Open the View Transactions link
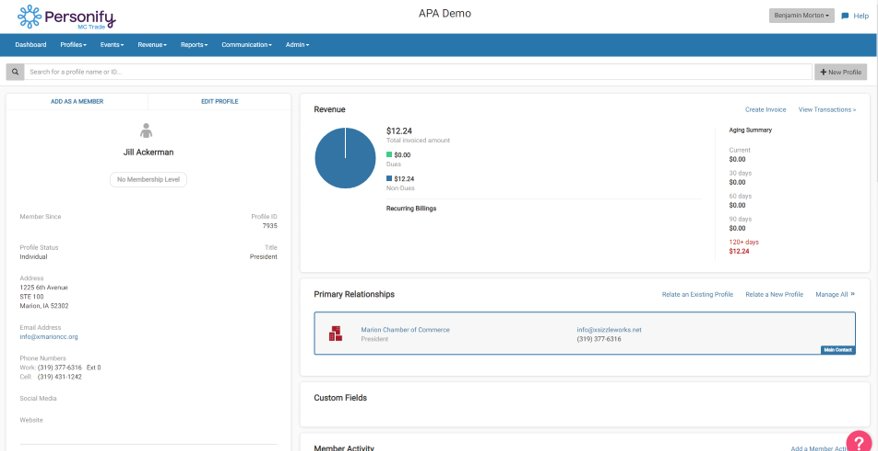Image resolution: width=878 pixels, height=451 pixels. click(827, 110)
